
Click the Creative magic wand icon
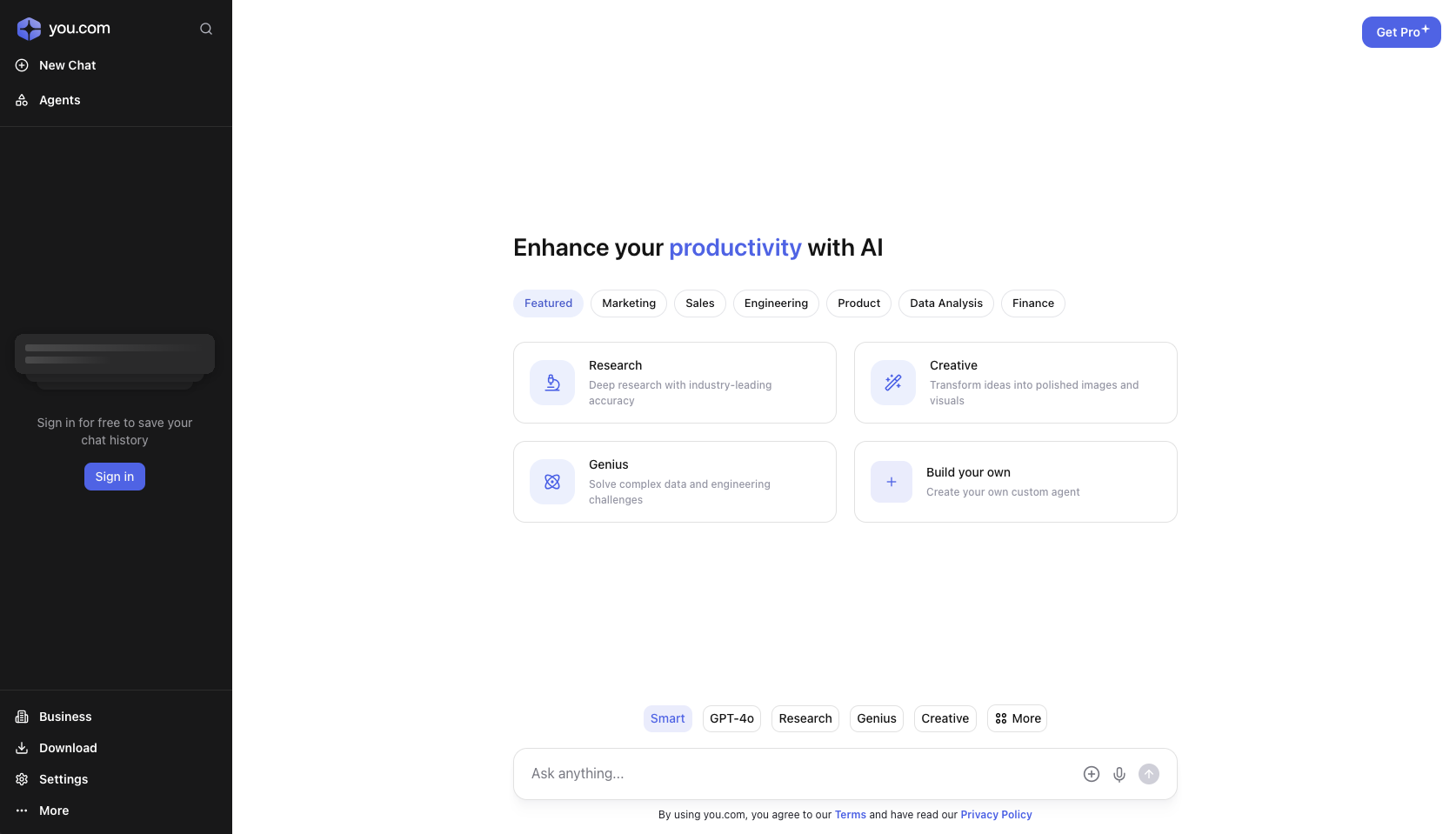893,383
